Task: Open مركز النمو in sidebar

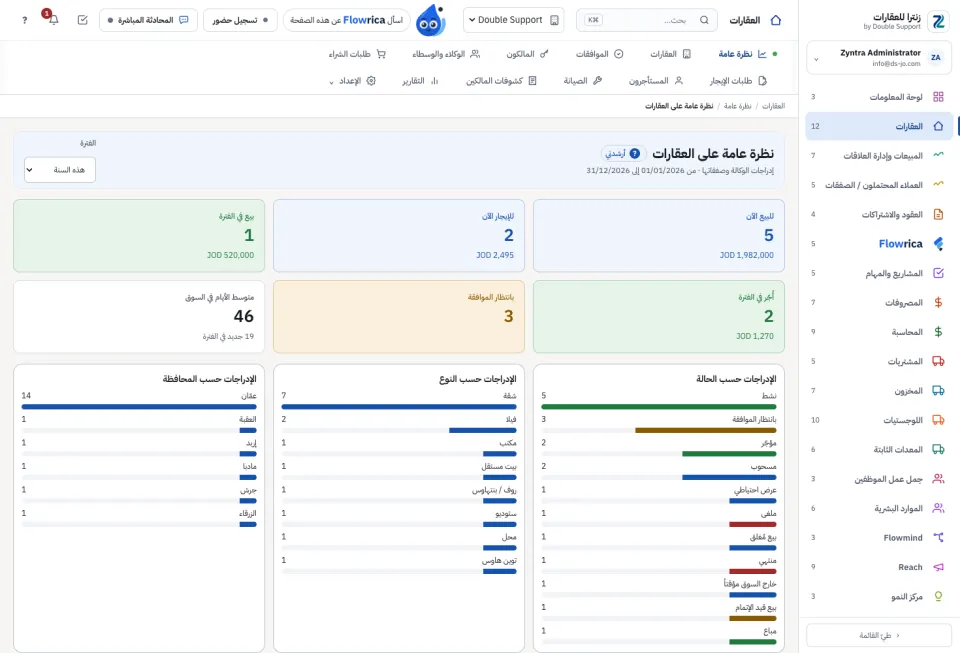Action: (879, 596)
